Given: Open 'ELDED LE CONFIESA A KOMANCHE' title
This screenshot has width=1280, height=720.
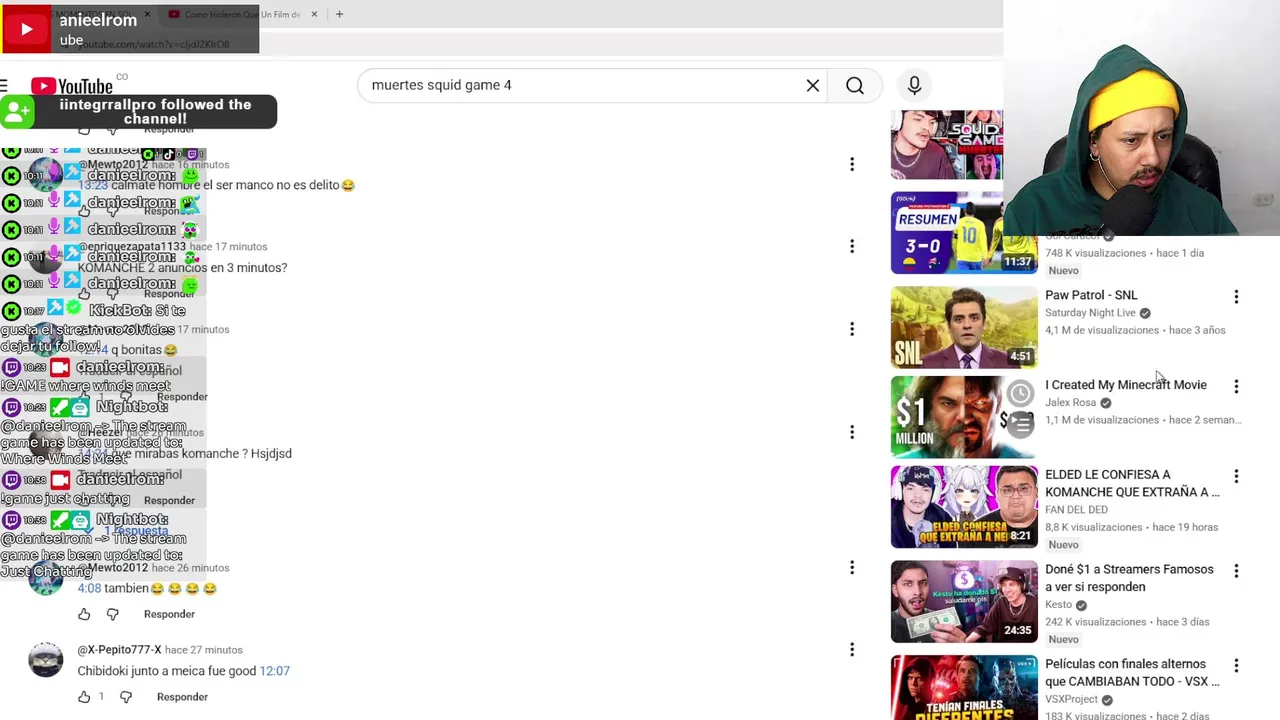Looking at the screenshot, I should pyautogui.click(x=1132, y=483).
